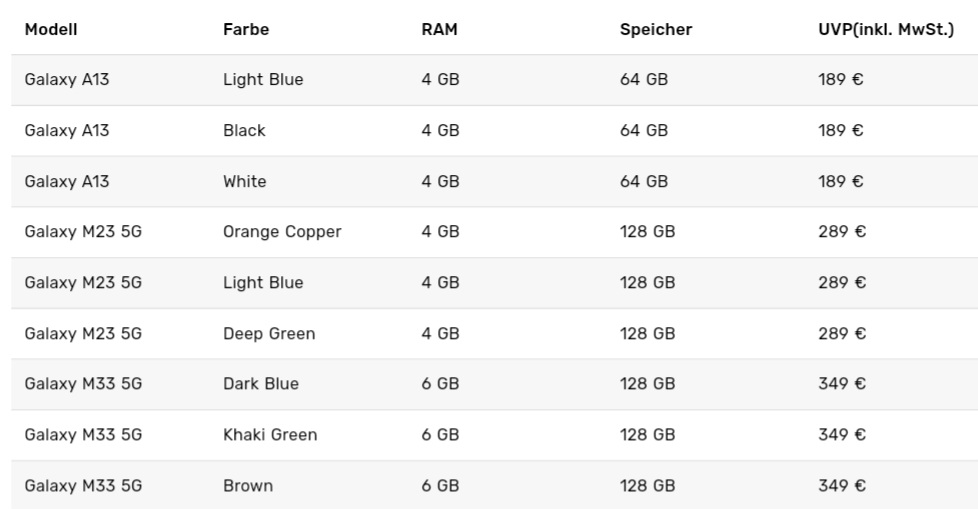Image resolution: width=978 pixels, height=509 pixels.
Task: Select the Khaki Green color cell
Action: (270, 435)
